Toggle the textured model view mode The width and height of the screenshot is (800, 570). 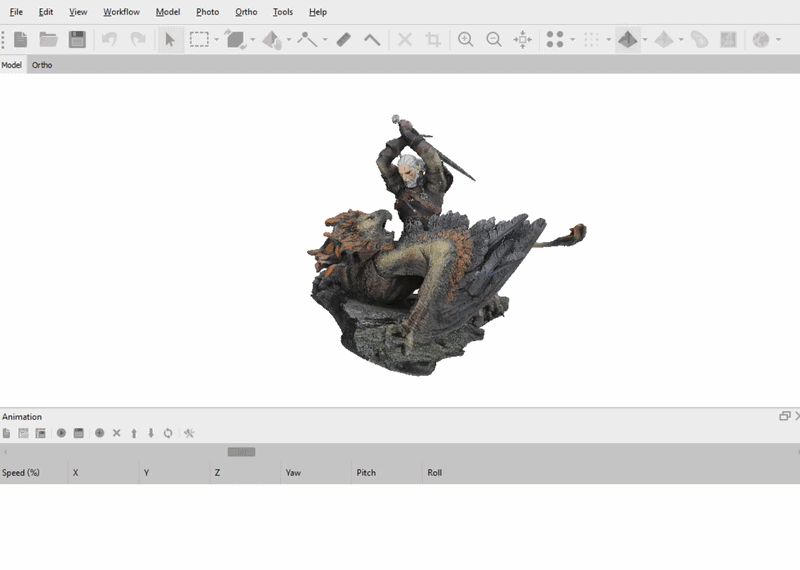coord(627,40)
